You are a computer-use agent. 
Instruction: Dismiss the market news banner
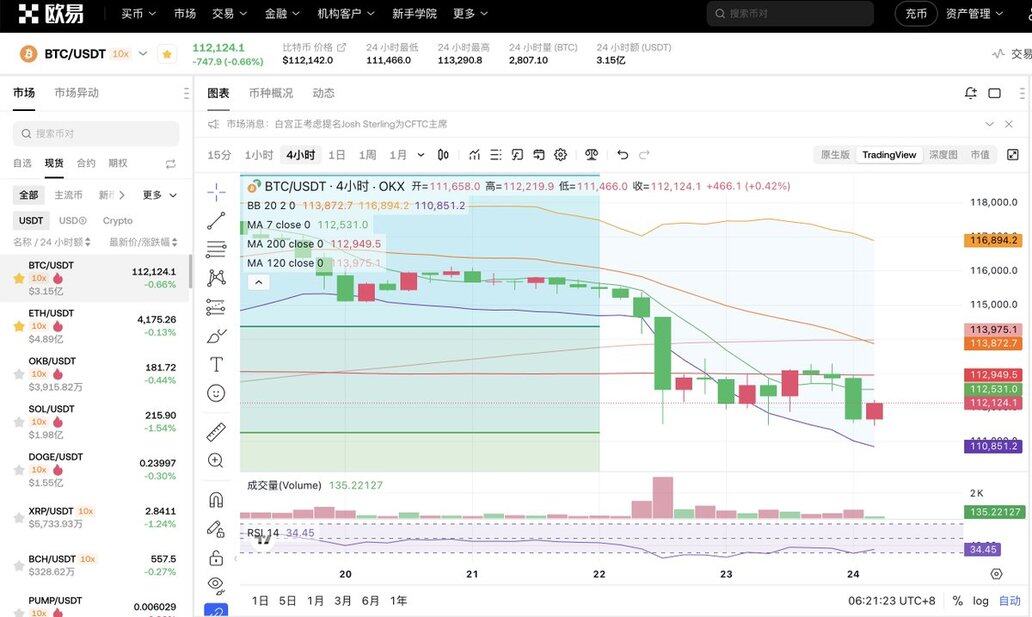(x=1008, y=124)
